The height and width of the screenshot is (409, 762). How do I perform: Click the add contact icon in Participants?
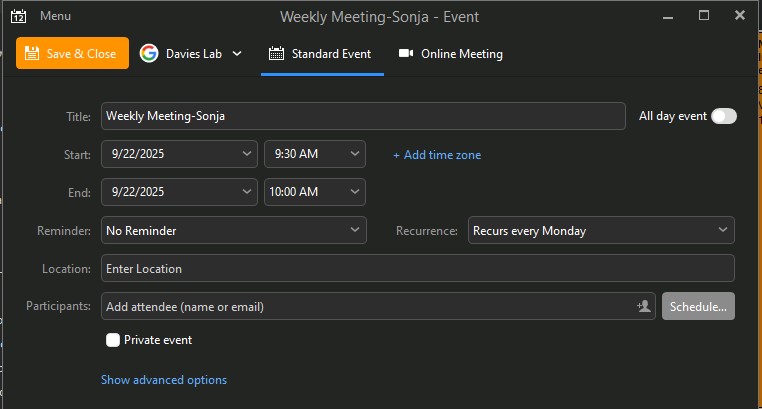click(644, 306)
